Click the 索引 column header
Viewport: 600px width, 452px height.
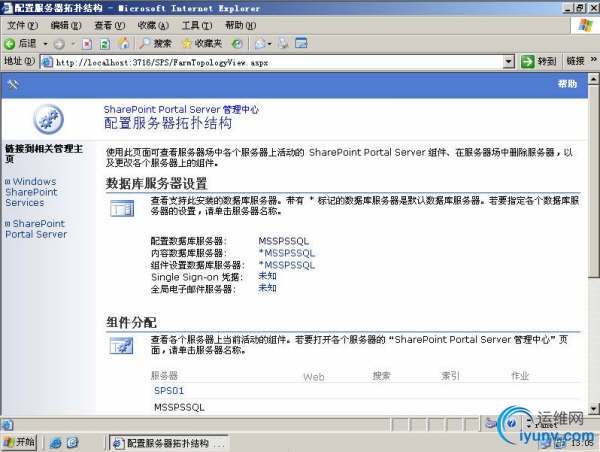click(x=450, y=376)
